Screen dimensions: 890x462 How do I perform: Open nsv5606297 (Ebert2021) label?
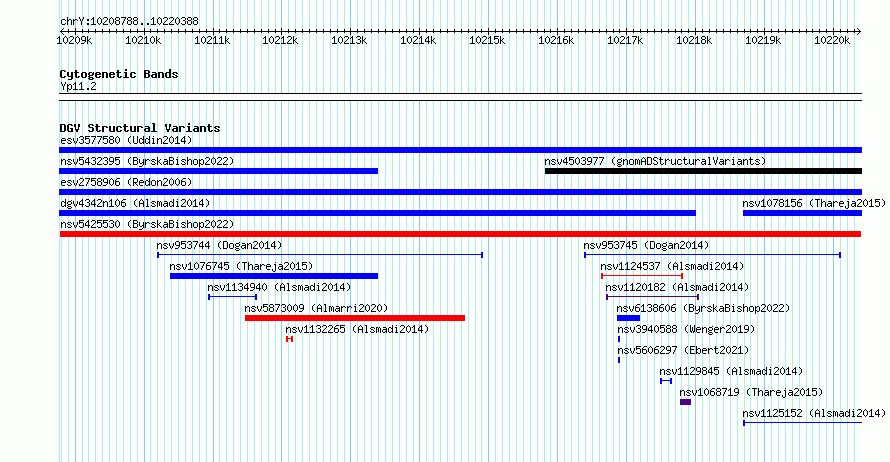click(683, 350)
